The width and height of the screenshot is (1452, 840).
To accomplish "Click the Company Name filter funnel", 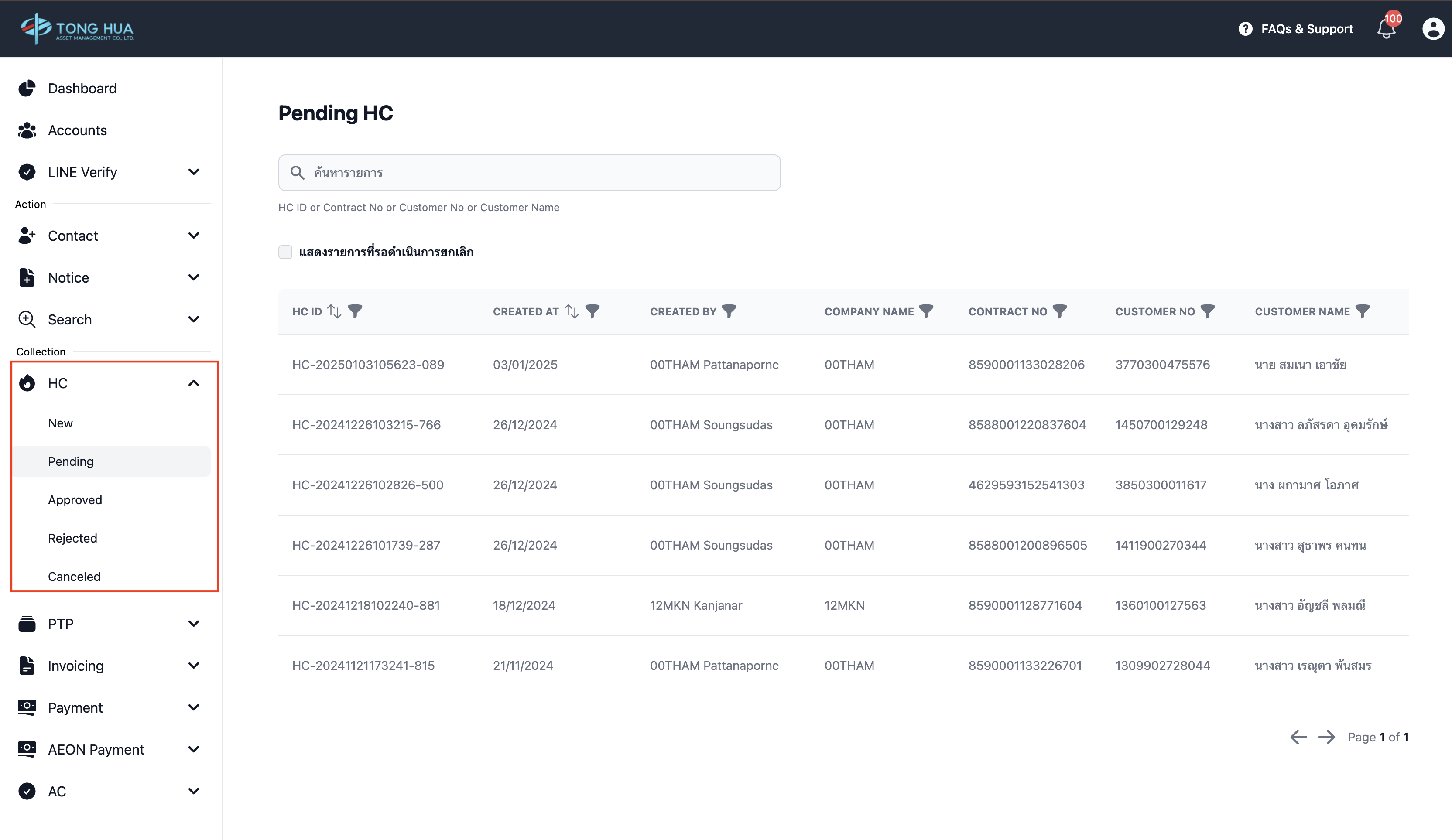I will point(926,311).
